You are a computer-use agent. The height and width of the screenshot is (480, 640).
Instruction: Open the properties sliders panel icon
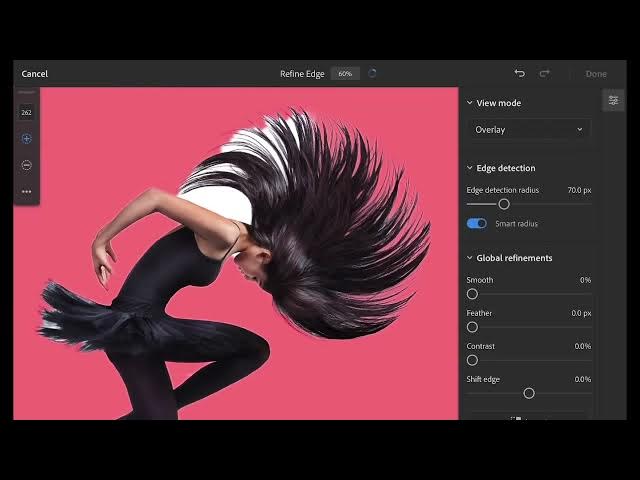click(x=613, y=100)
